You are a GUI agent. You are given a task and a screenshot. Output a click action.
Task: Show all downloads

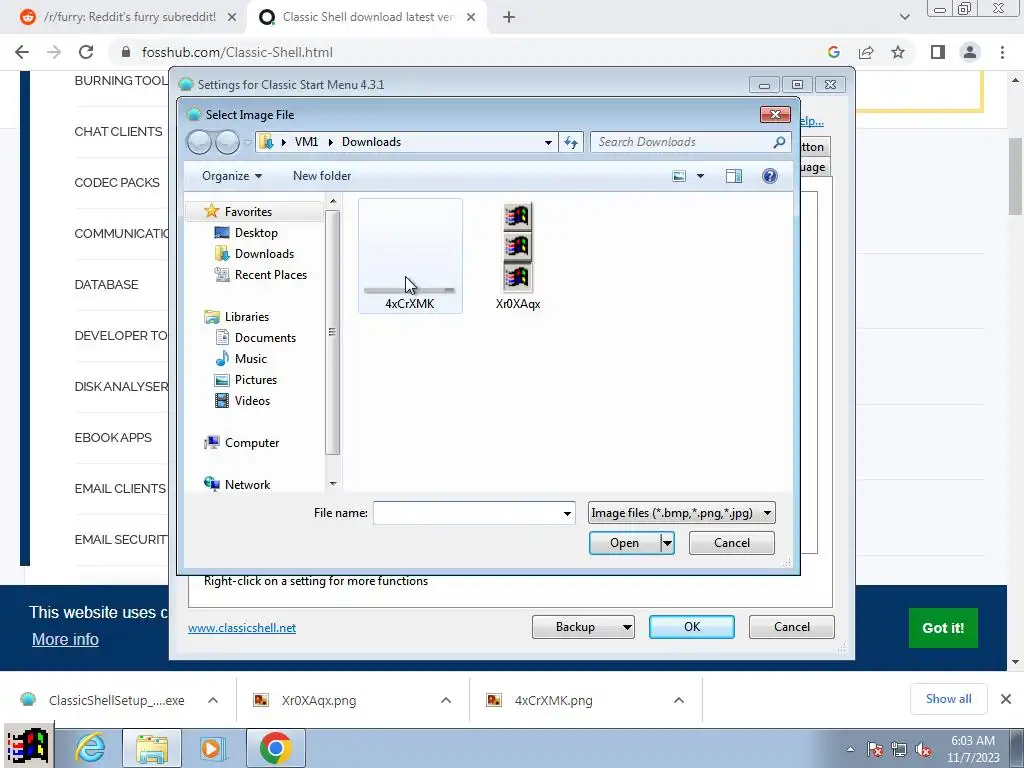[948, 699]
